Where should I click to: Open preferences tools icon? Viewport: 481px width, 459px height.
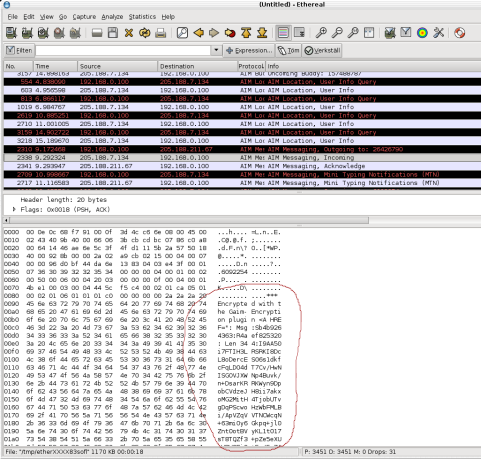point(438,33)
